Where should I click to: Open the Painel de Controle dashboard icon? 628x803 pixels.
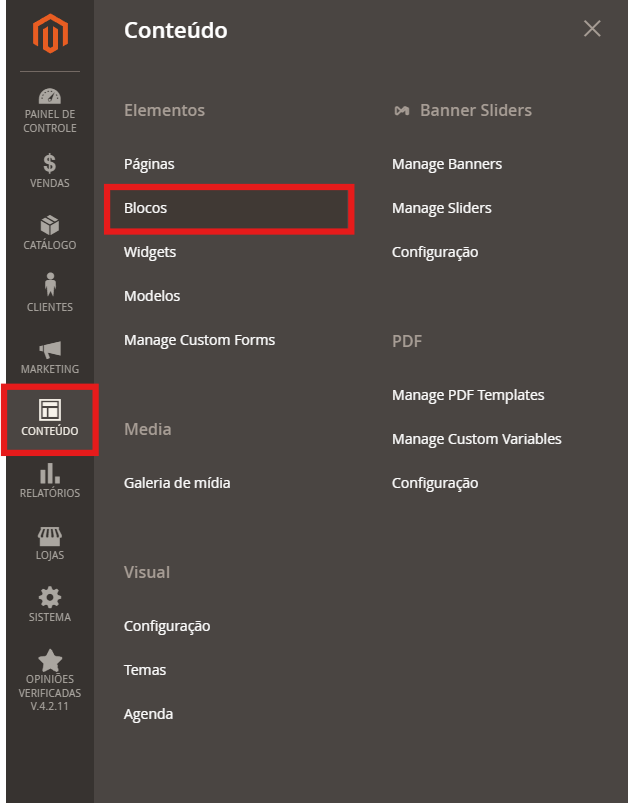(x=49, y=98)
